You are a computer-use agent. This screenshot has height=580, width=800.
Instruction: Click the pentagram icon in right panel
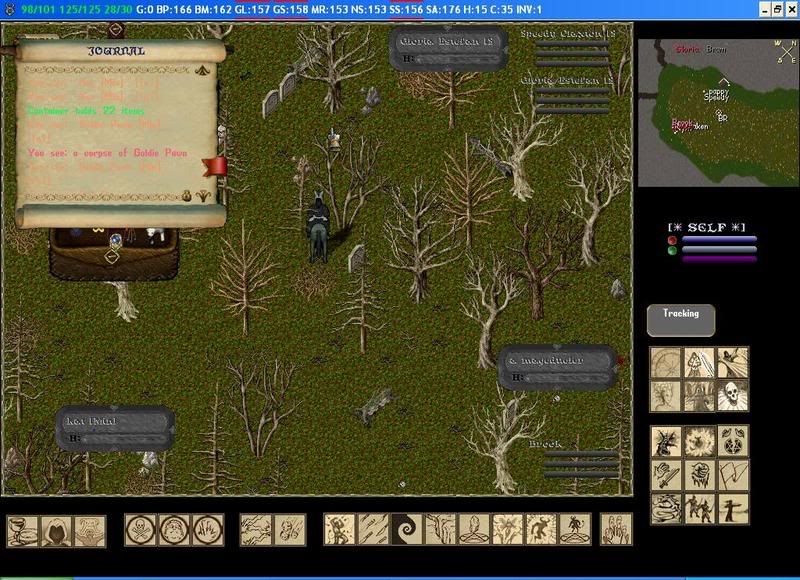pyautogui.click(x=733, y=441)
